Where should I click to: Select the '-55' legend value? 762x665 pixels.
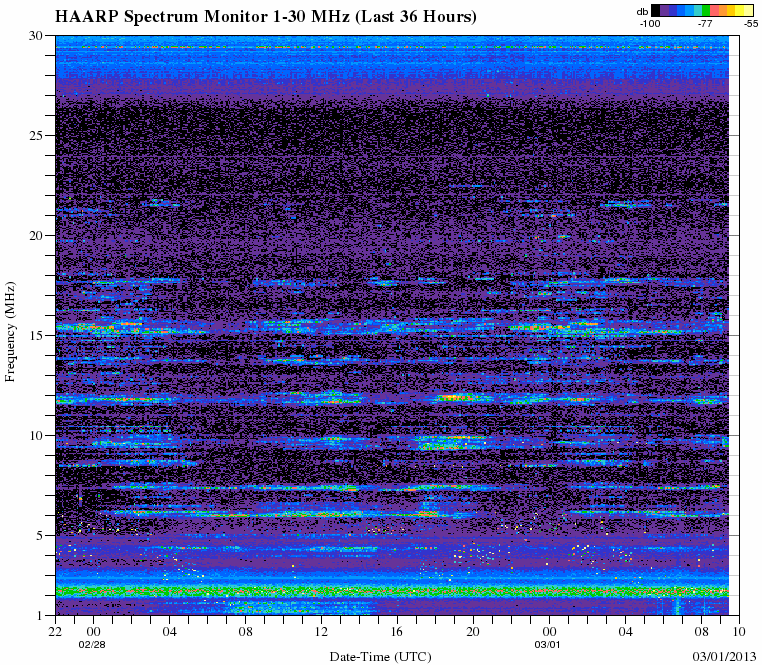(x=751, y=23)
